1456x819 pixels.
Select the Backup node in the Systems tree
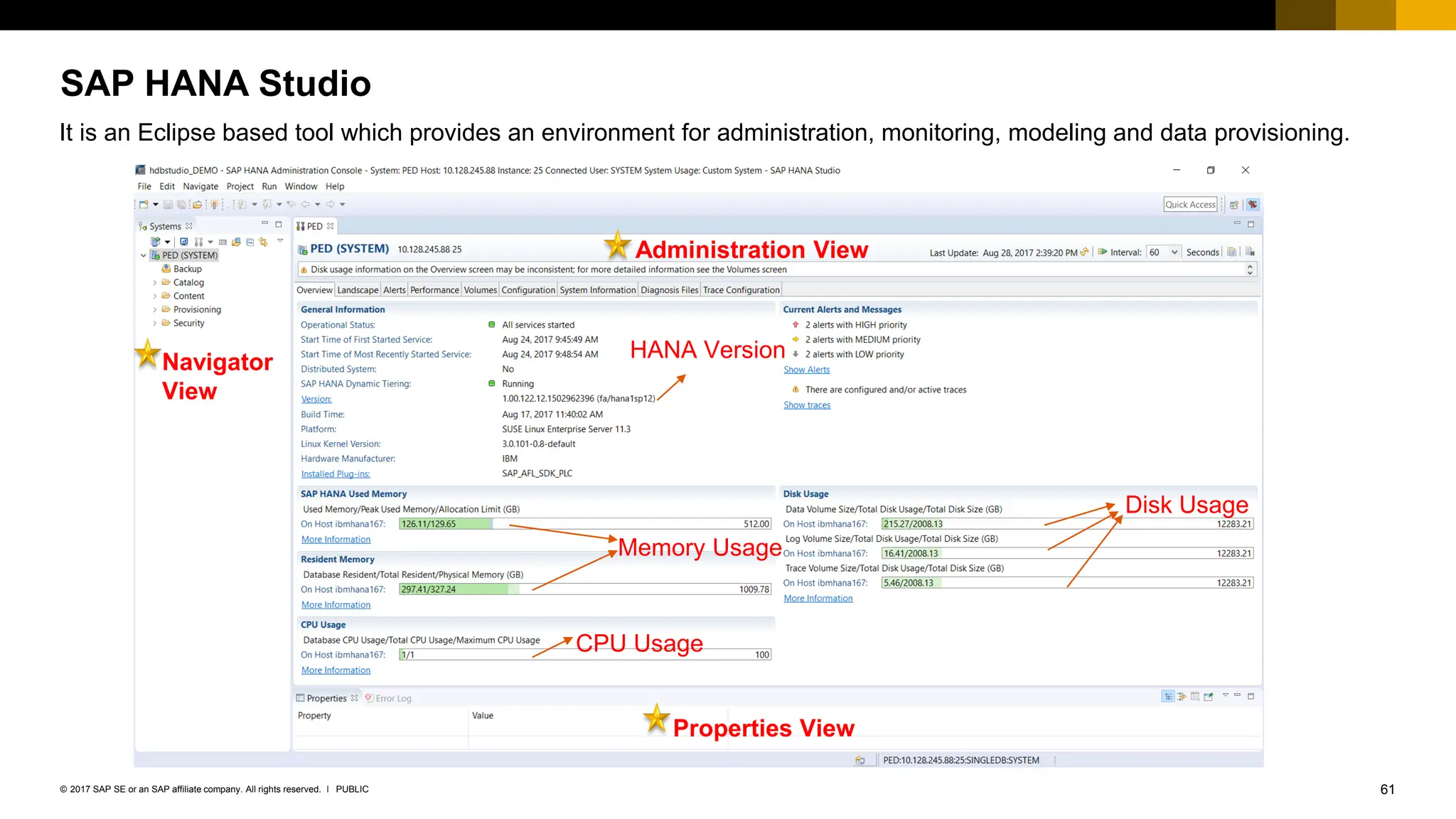coord(182,269)
